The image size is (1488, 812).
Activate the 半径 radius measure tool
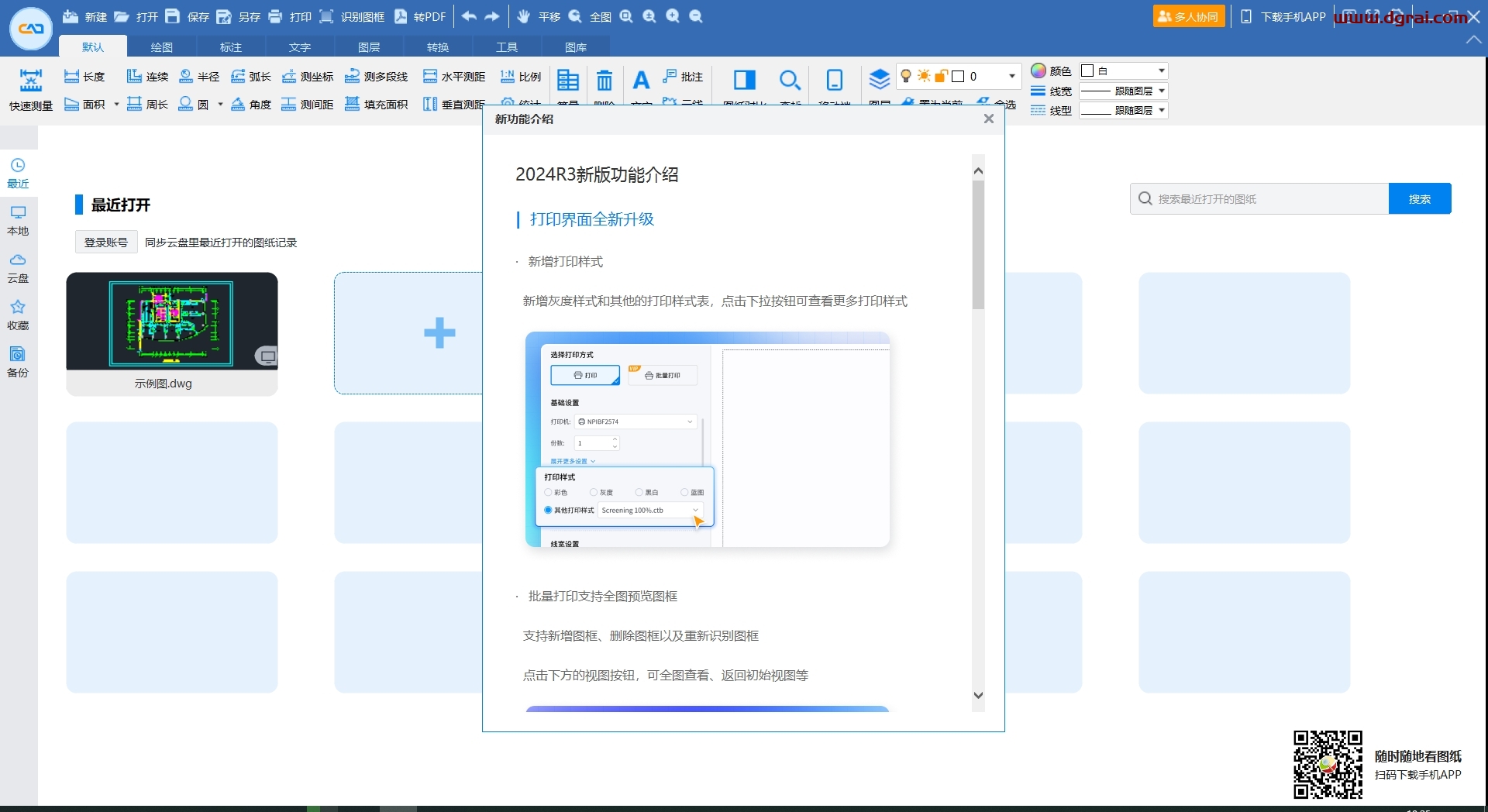click(x=199, y=76)
